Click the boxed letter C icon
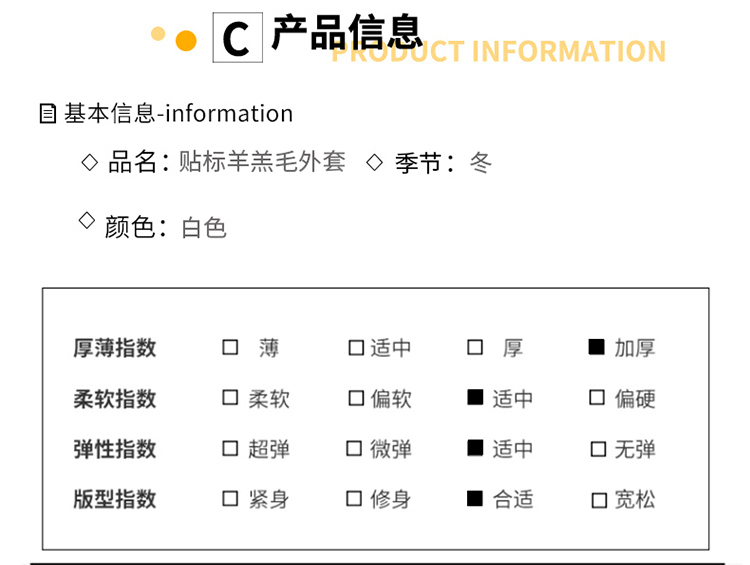Screen dimensions: 750x565 tap(237, 39)
